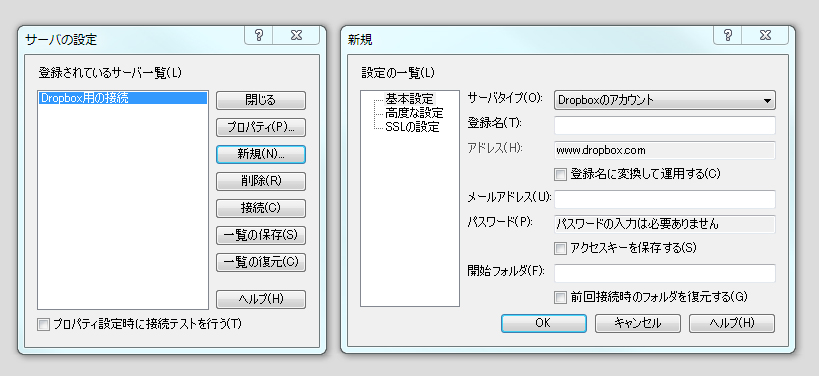
Task: Click help question mark in 新規 window
Action: click(x=728, y=35)
